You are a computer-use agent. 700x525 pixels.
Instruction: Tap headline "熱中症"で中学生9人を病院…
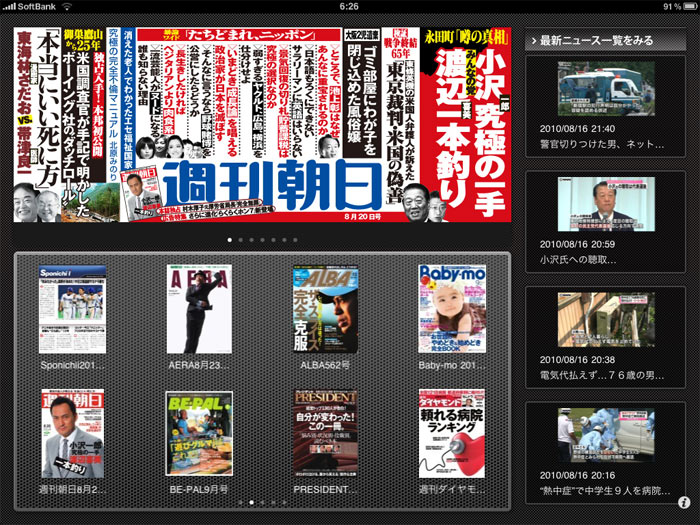point(604,491)
